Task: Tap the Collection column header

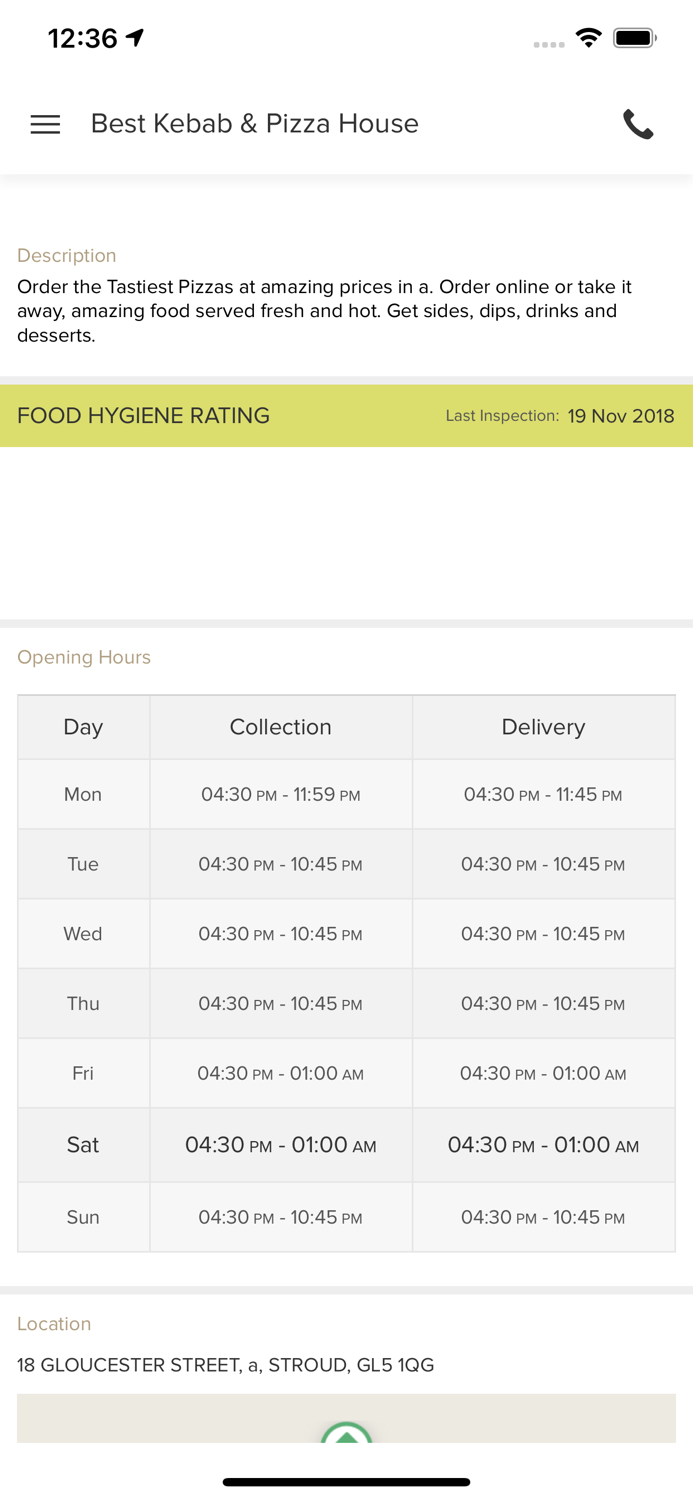Action: pyautogui.click(x=281, y=727)
